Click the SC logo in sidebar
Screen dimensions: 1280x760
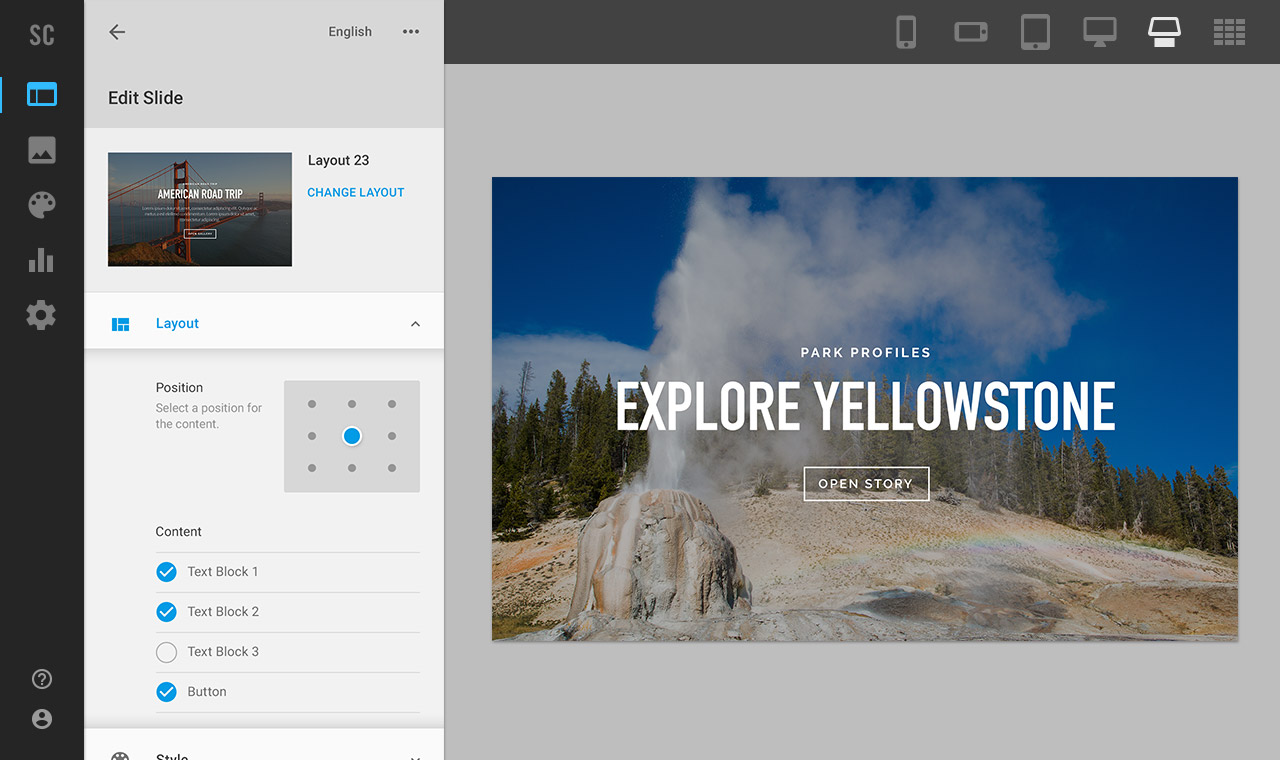[x=41, y=35]
